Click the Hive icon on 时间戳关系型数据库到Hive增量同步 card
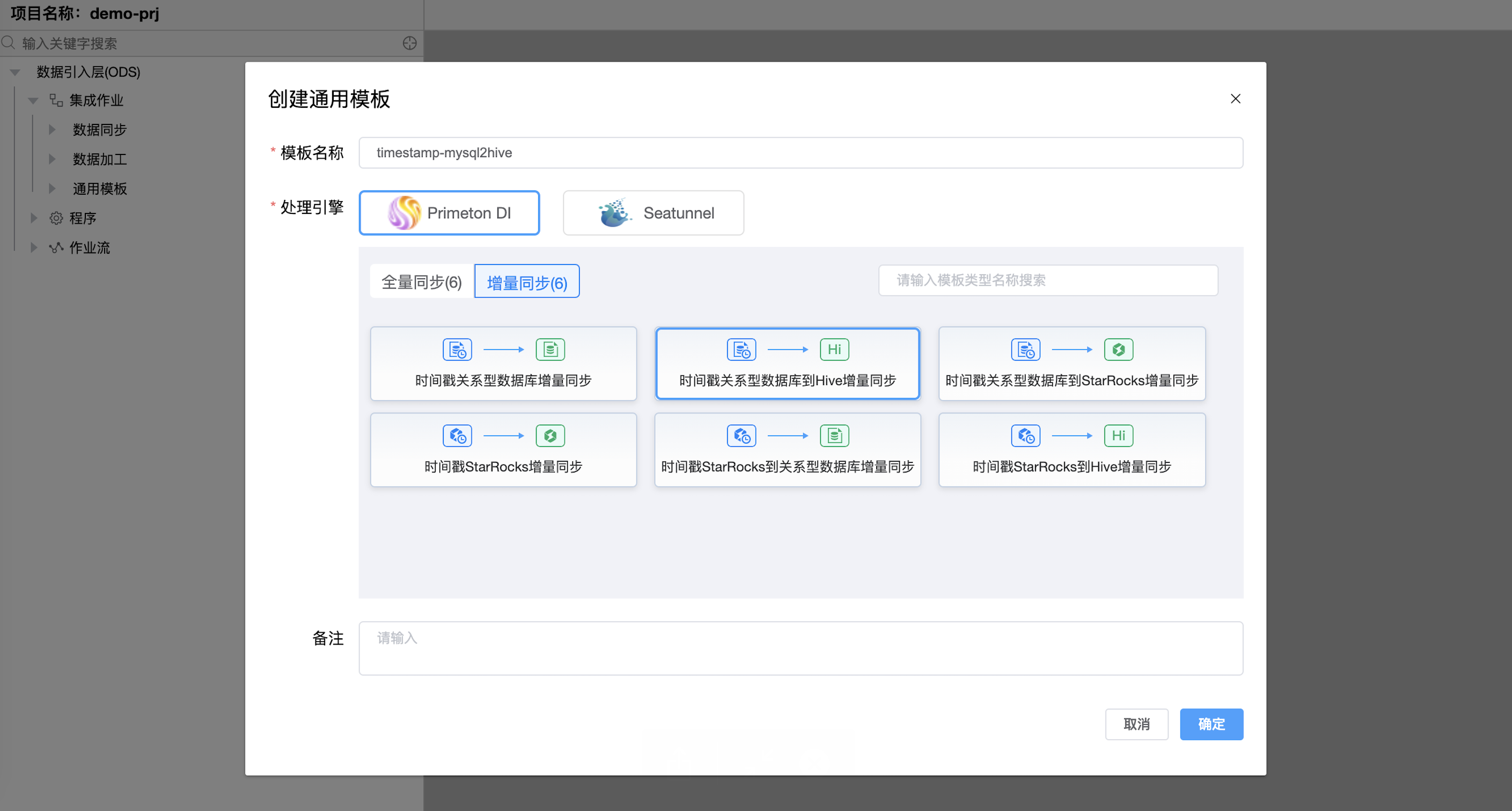 point(834,349)
